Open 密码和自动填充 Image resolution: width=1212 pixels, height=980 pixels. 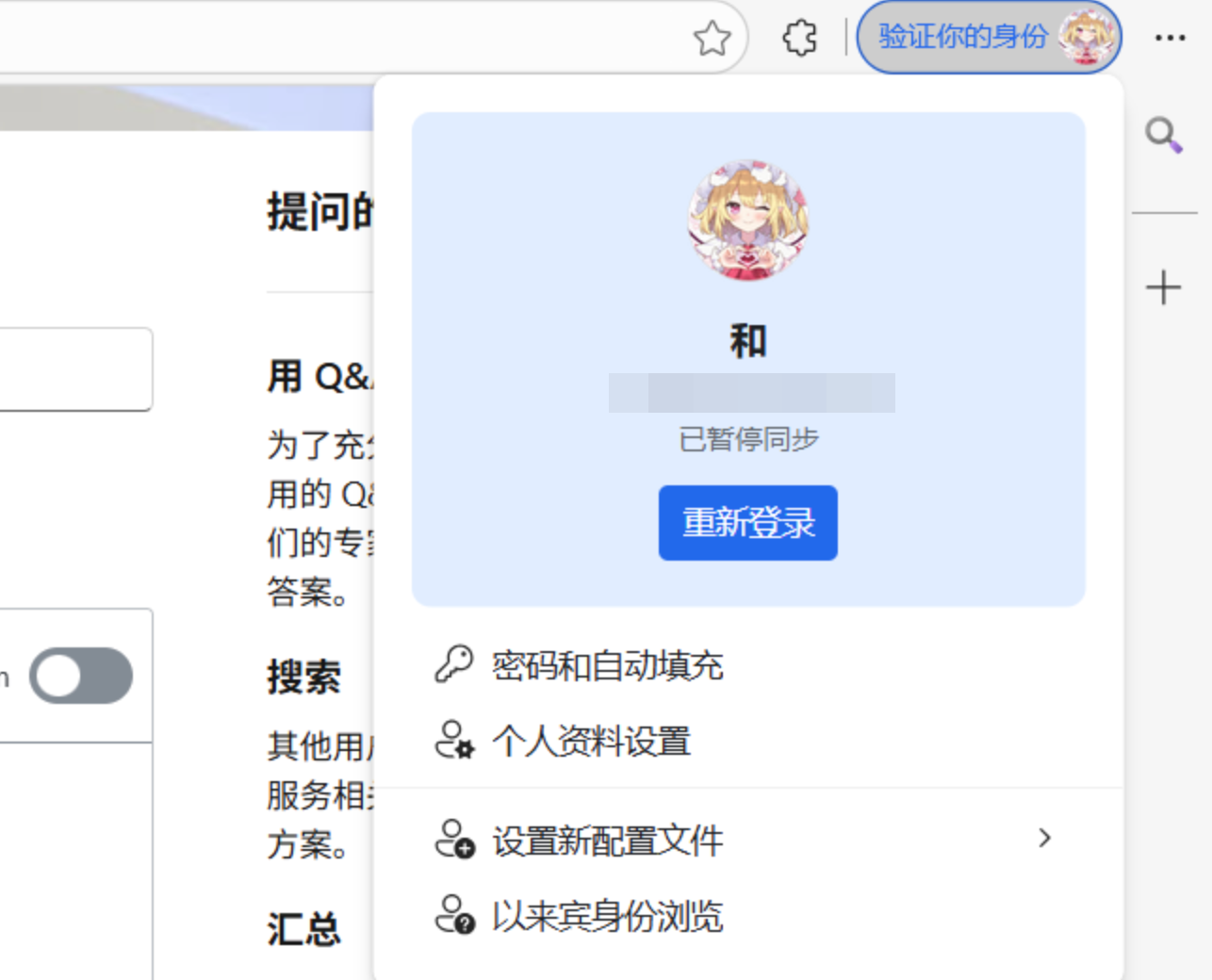coord(608,665)
